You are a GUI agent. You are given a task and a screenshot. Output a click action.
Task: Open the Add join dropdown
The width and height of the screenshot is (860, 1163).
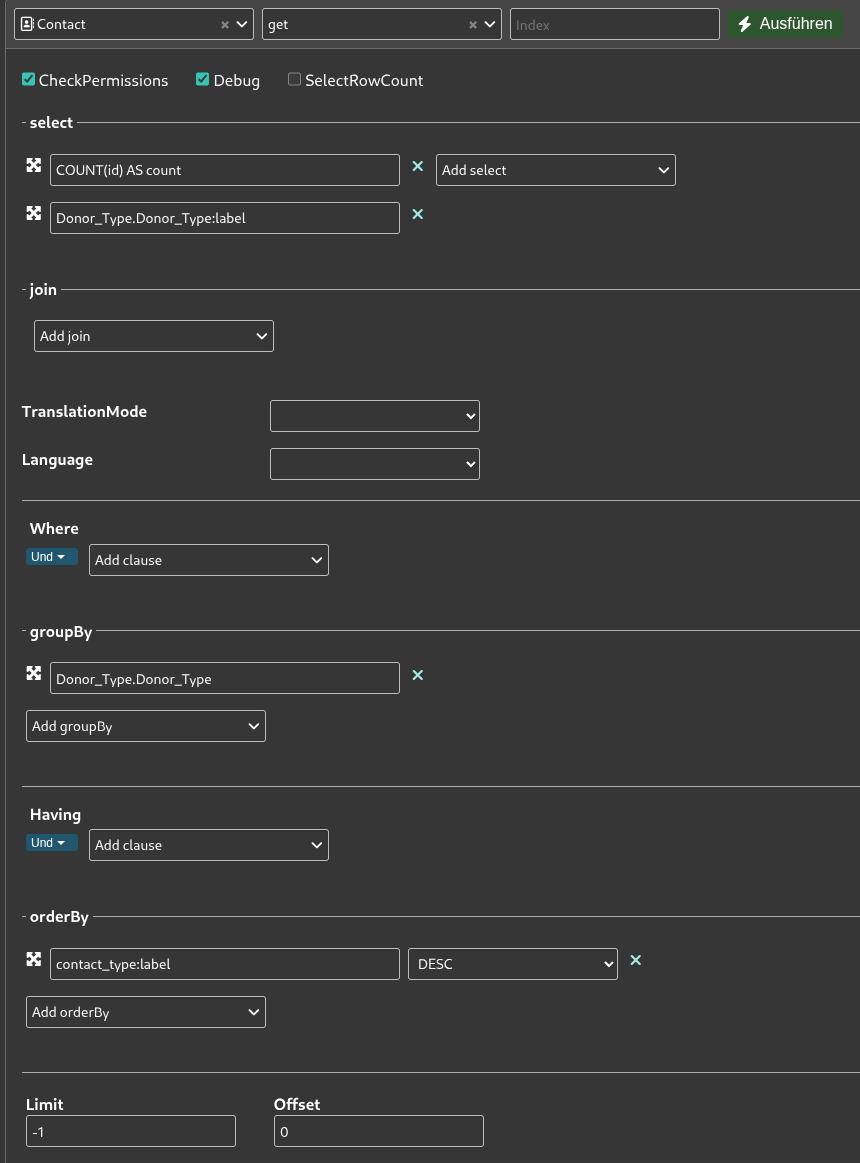point(153,335)
